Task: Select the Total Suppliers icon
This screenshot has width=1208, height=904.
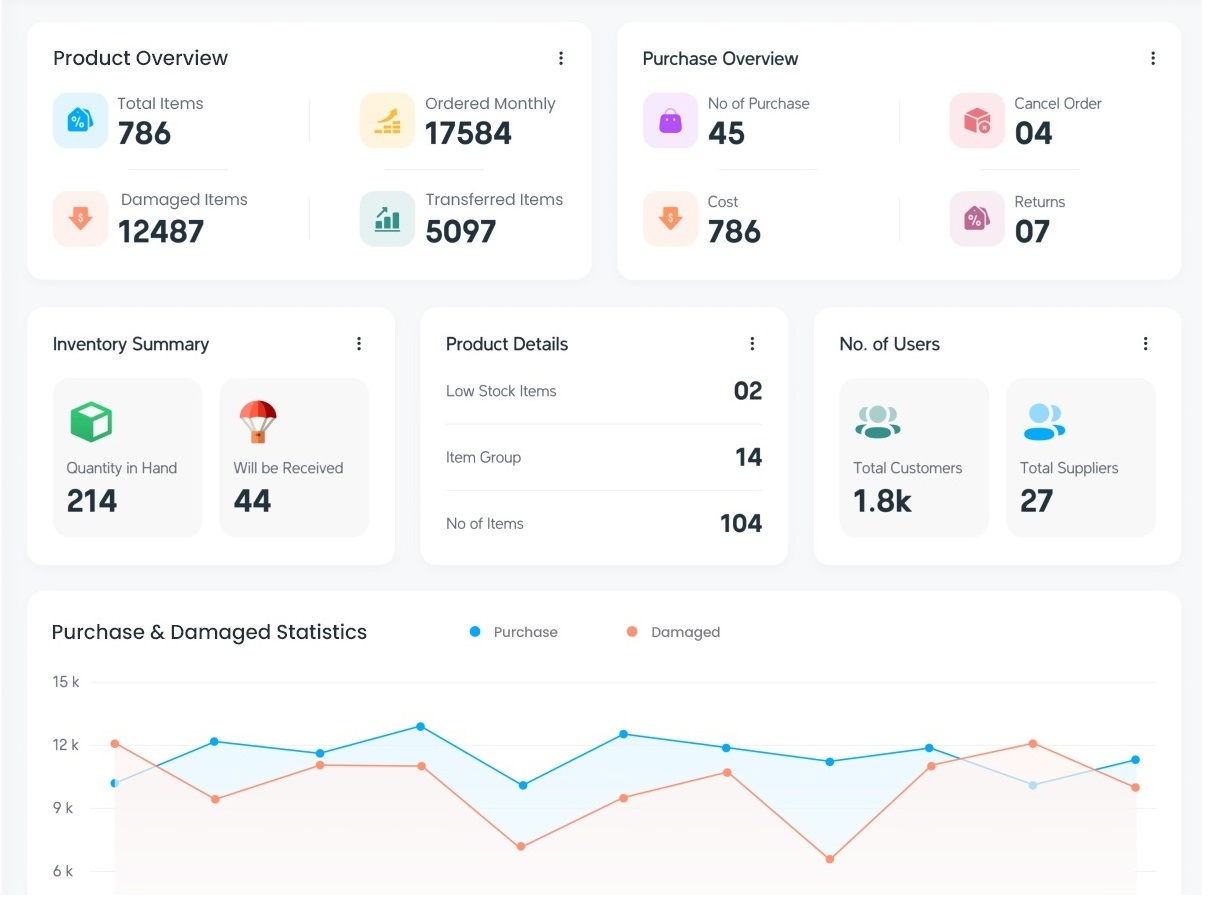Action: coord(1043,422)
